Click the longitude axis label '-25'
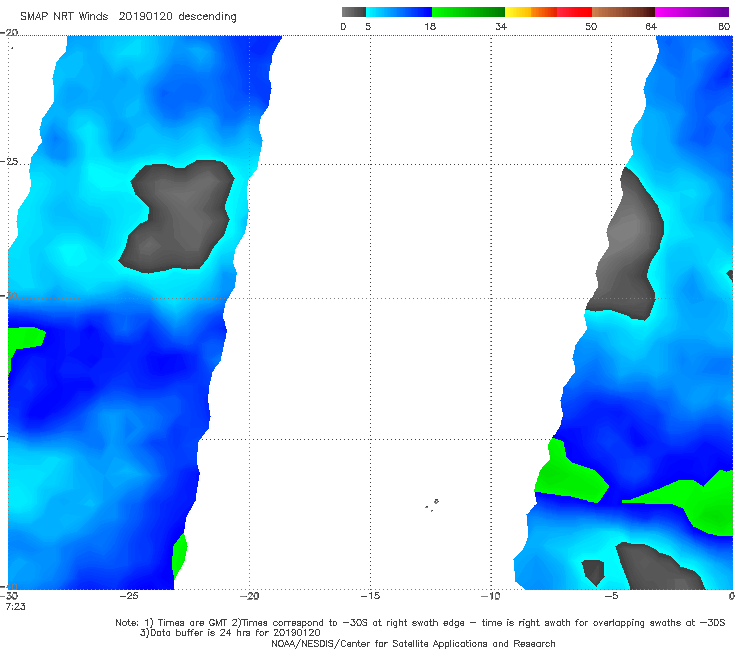The width and height of the screenshot is (740, 650). (x=129, y=596)
